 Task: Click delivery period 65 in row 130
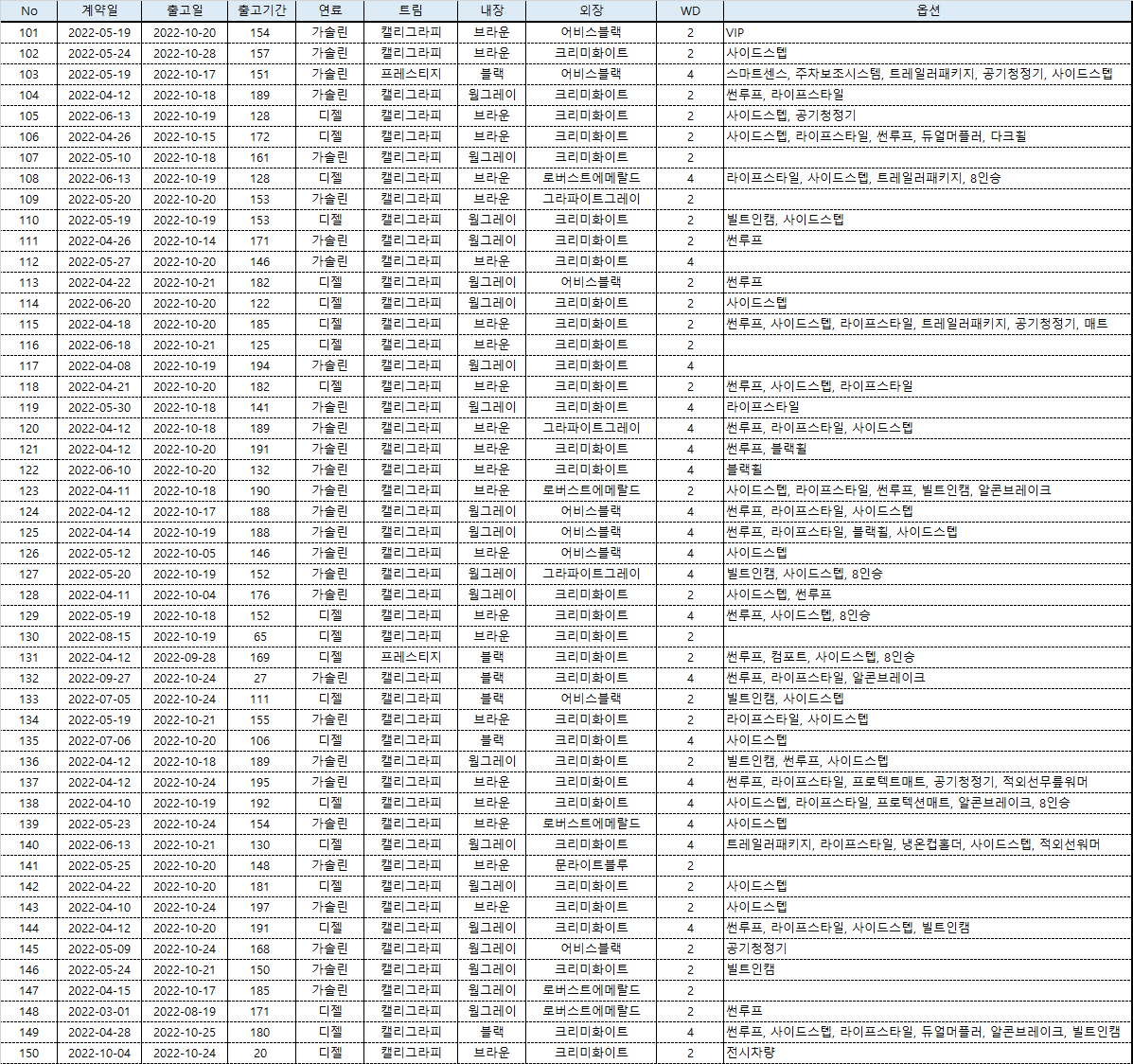(261, 637)
